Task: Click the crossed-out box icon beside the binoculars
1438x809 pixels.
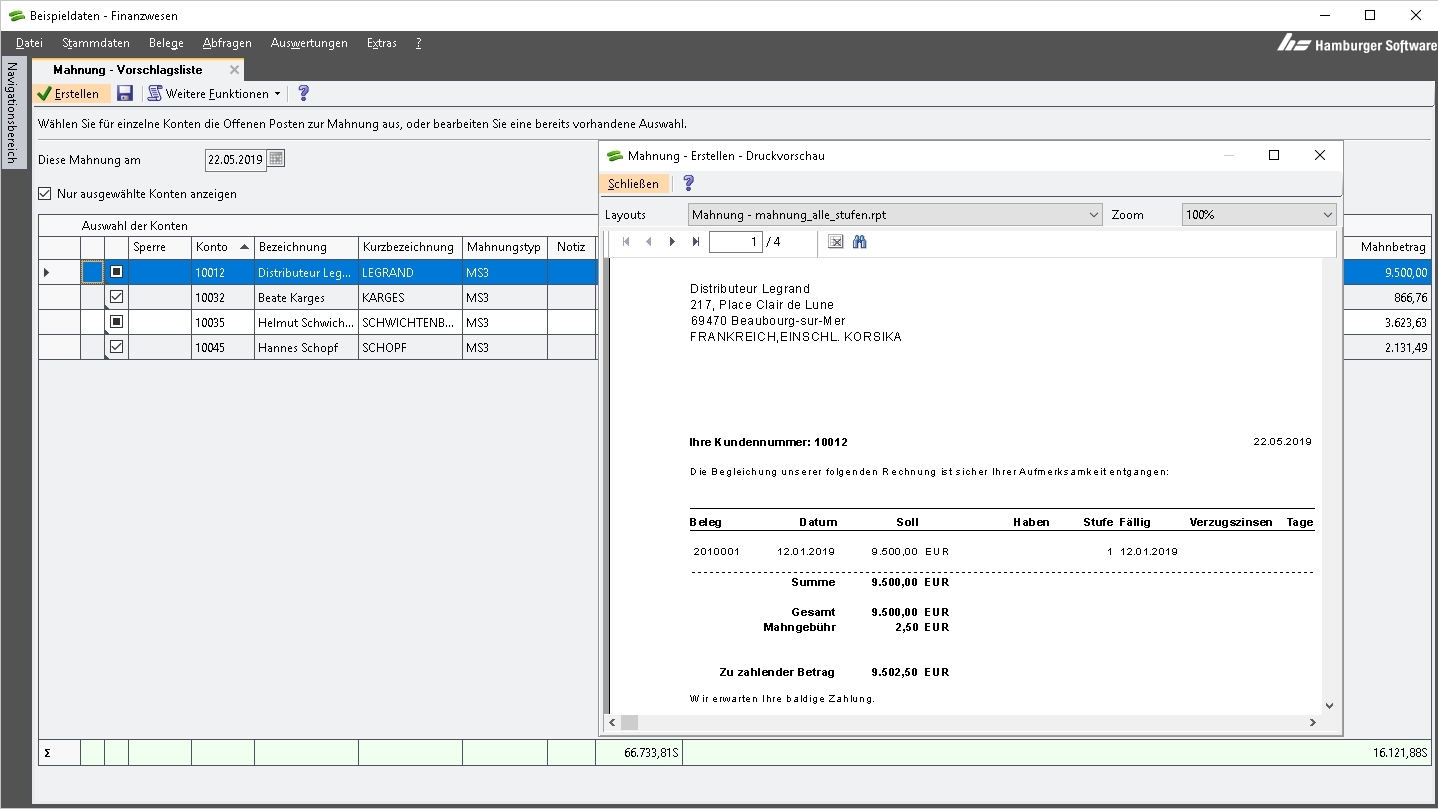Action: click(x=836, y=242)
